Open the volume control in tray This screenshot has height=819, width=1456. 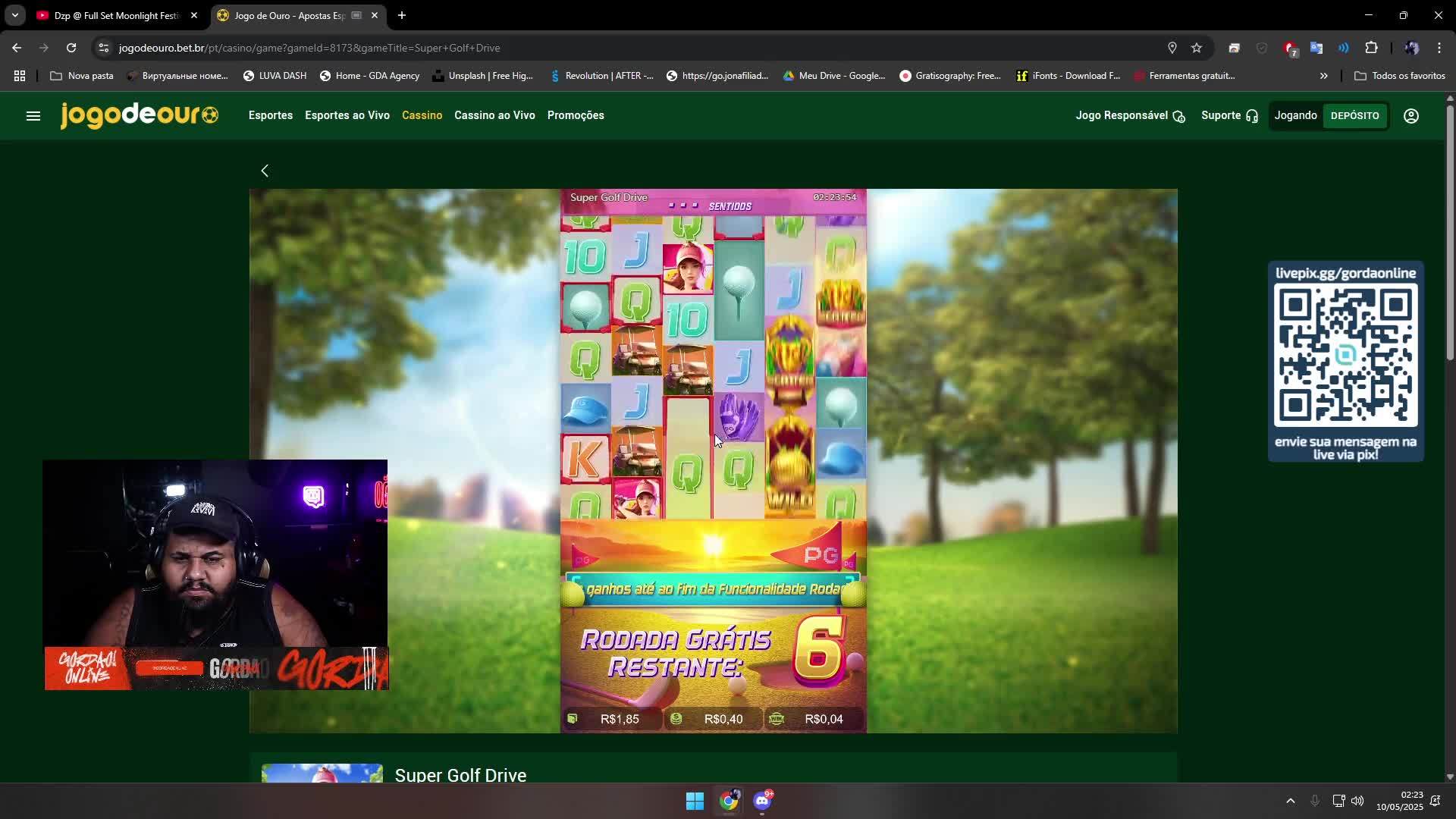[x=1357, y=801]
